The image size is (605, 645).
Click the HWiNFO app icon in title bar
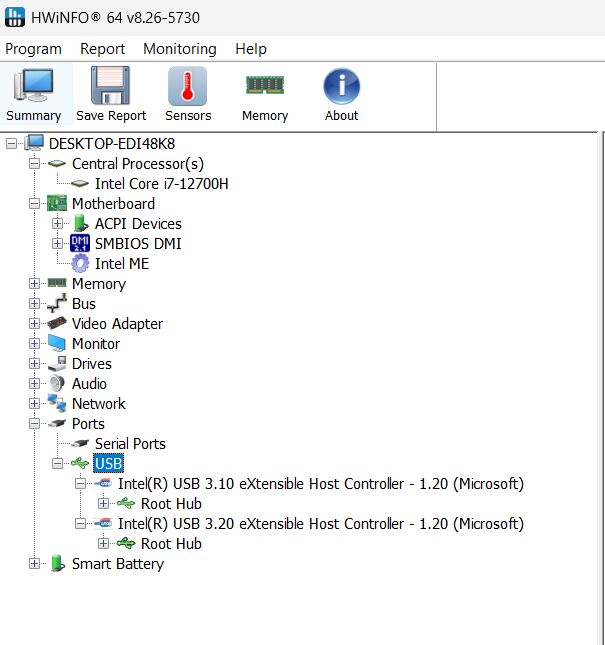click(15, 17)
